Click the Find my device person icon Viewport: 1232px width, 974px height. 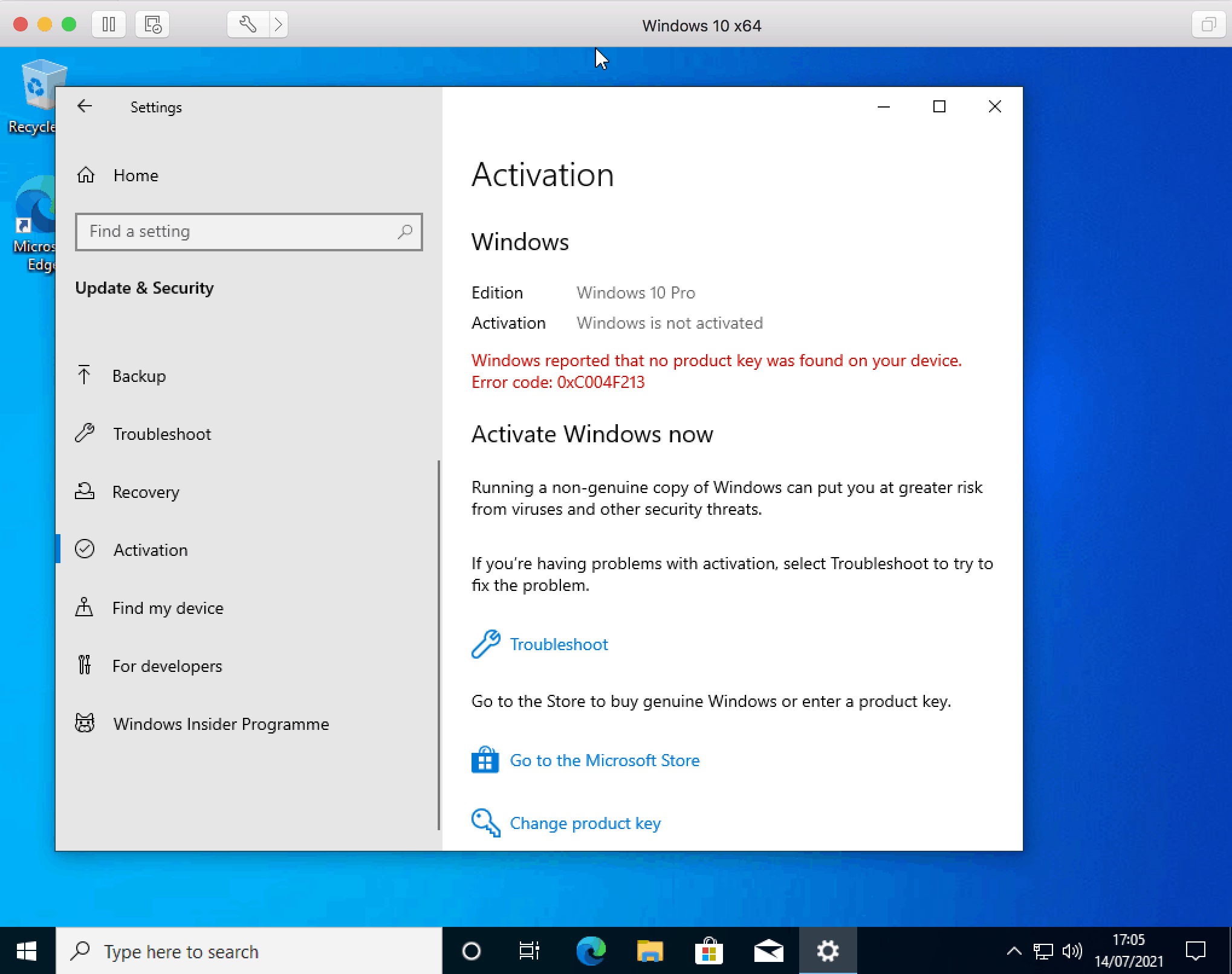(x=84, y=607)
